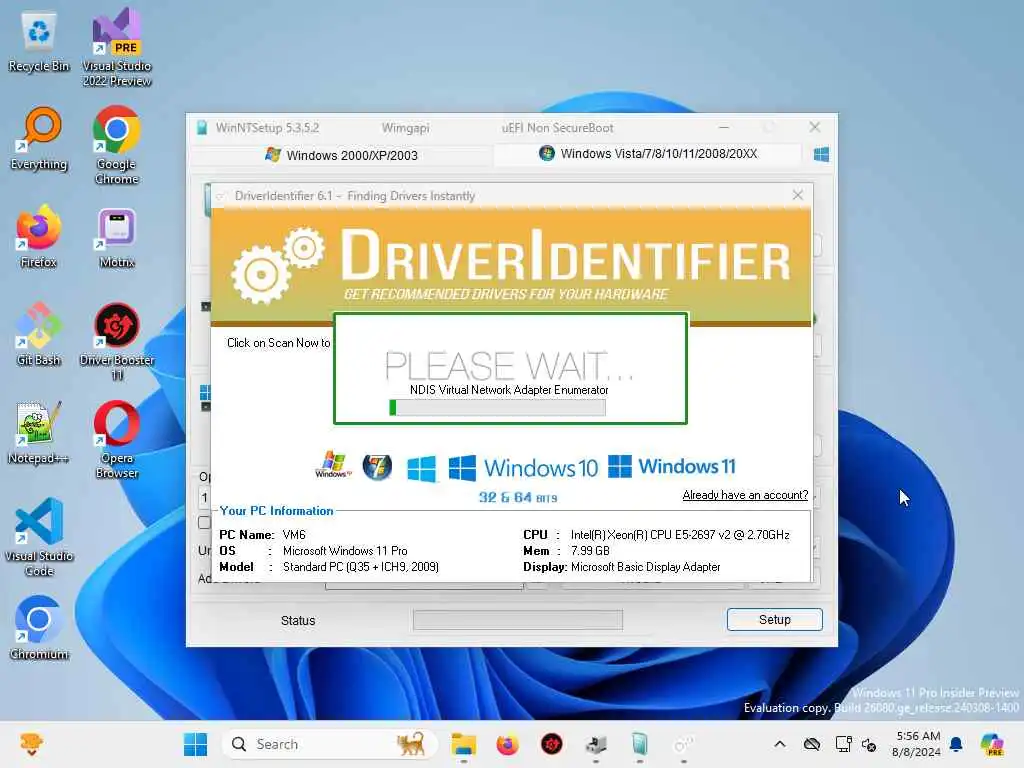Click the Microsoft Windows 11 Pro text
1024x768 pixels.
[345, 551]
